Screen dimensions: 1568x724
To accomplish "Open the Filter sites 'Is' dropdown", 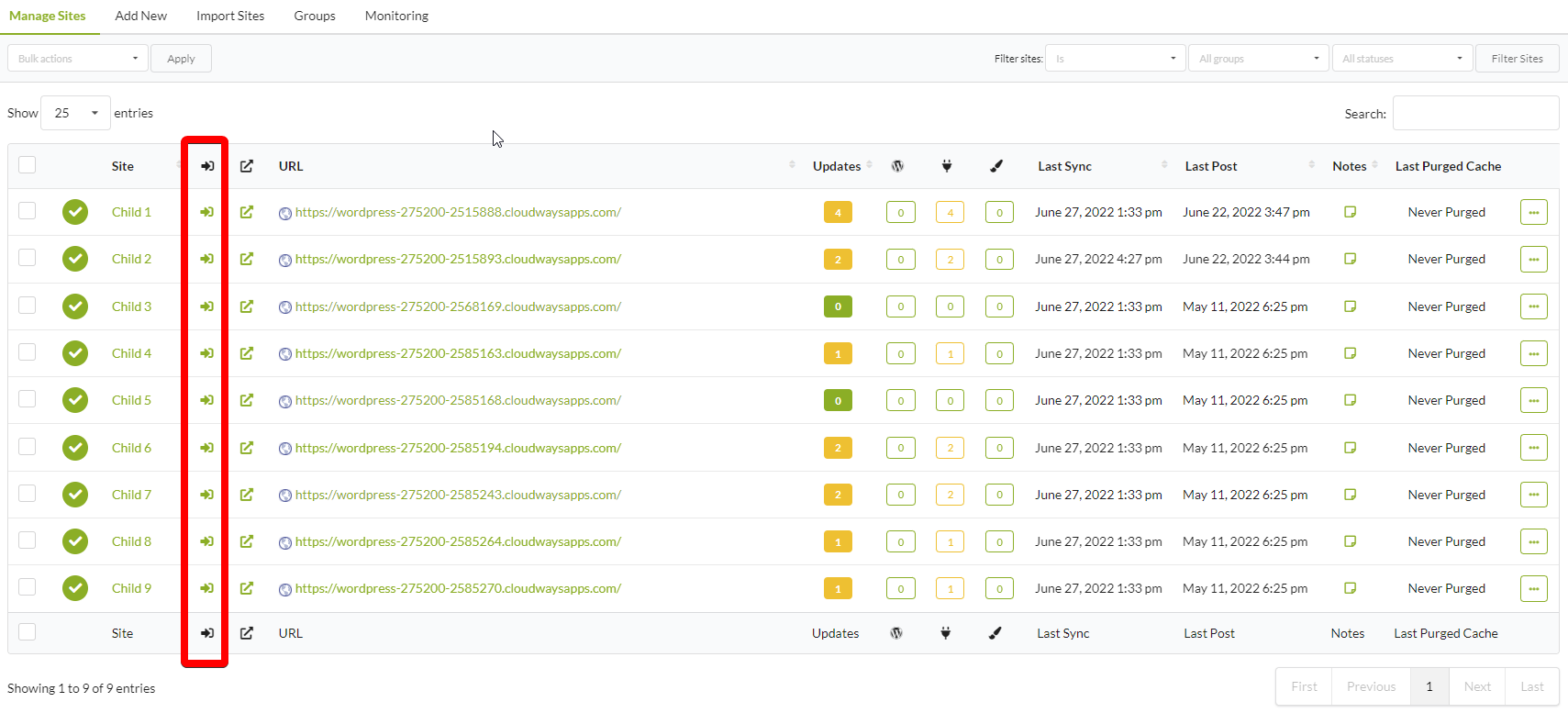I will pos(1115,59).
